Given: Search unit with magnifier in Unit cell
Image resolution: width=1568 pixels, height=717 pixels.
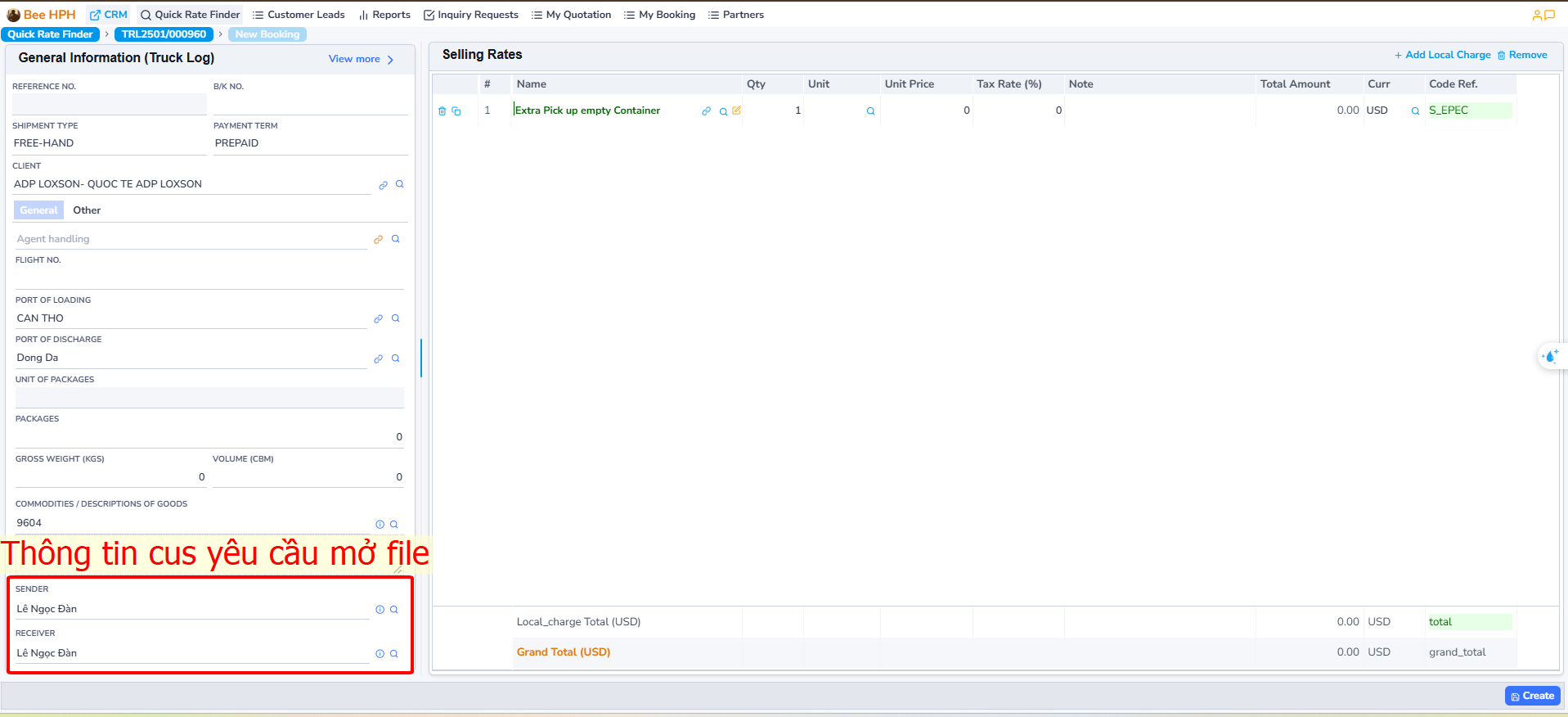Looking at the screenshot, I should pos(870,111).
